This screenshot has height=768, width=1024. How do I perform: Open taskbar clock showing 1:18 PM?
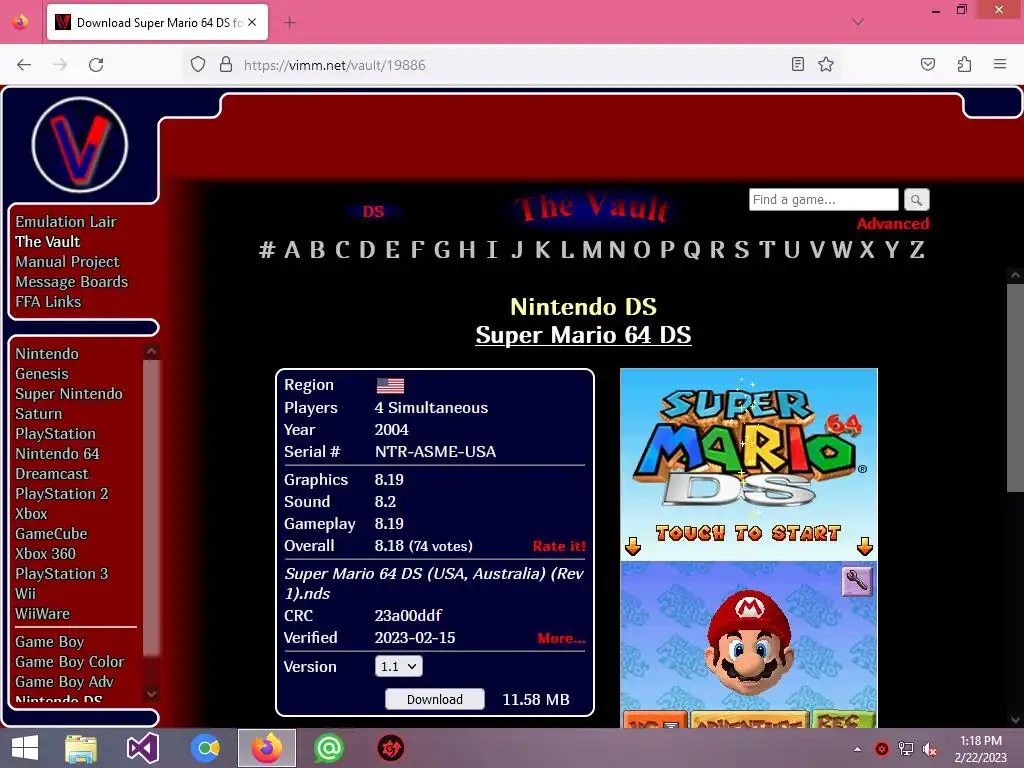[981, 749]
